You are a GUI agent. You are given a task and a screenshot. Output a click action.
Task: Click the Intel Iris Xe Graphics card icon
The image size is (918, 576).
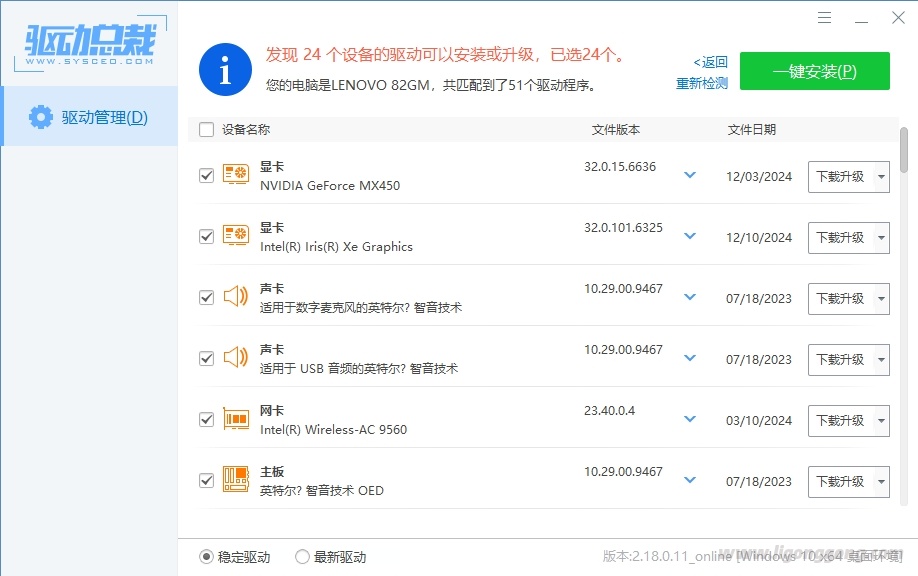(236, 235)
